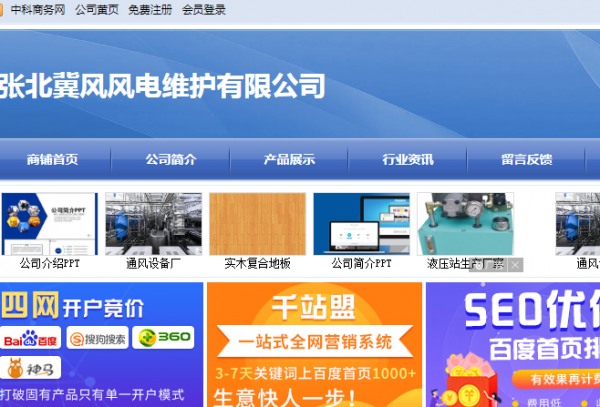Click the 神马 search logo
Image resolution: width=600 pixels, height=407 pixels.
(30, 368)
